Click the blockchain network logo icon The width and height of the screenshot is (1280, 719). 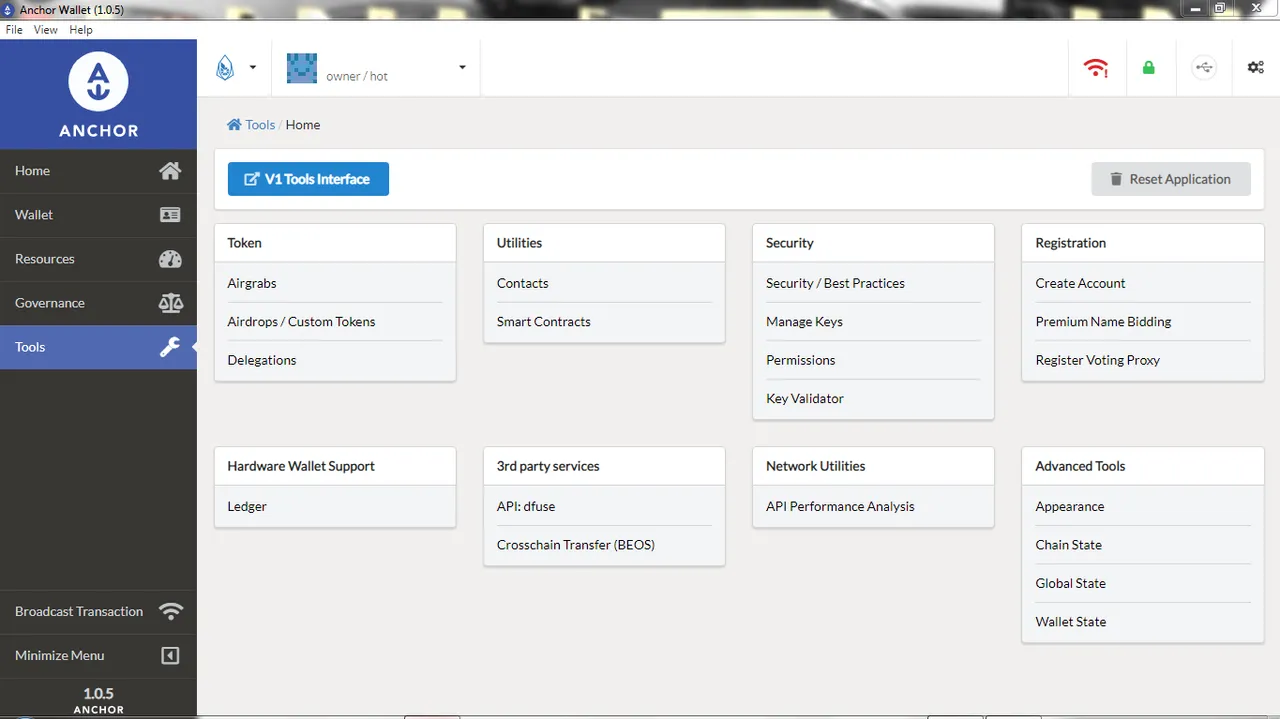[x=225, y=68]
